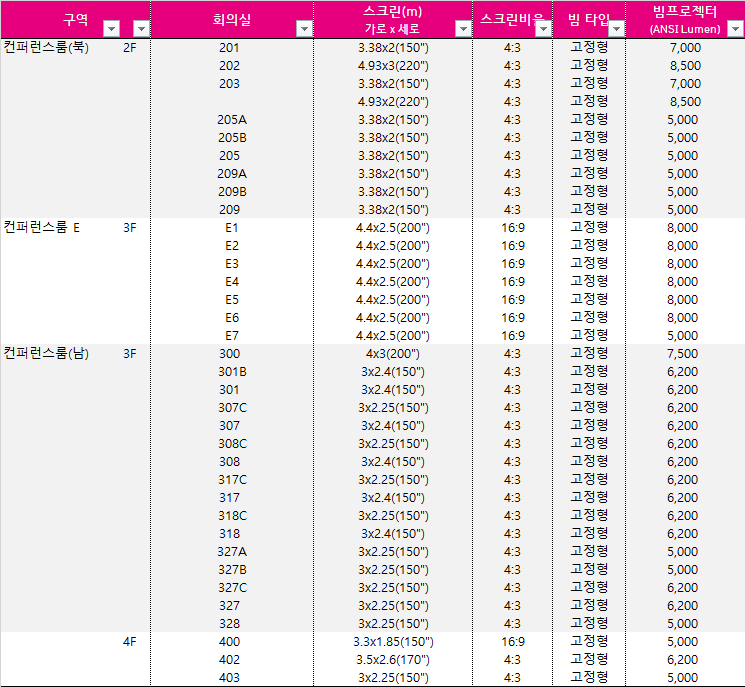745x687 pixels.
Task: Select the 4F floor cell
Action: click(x=129, y=642)
